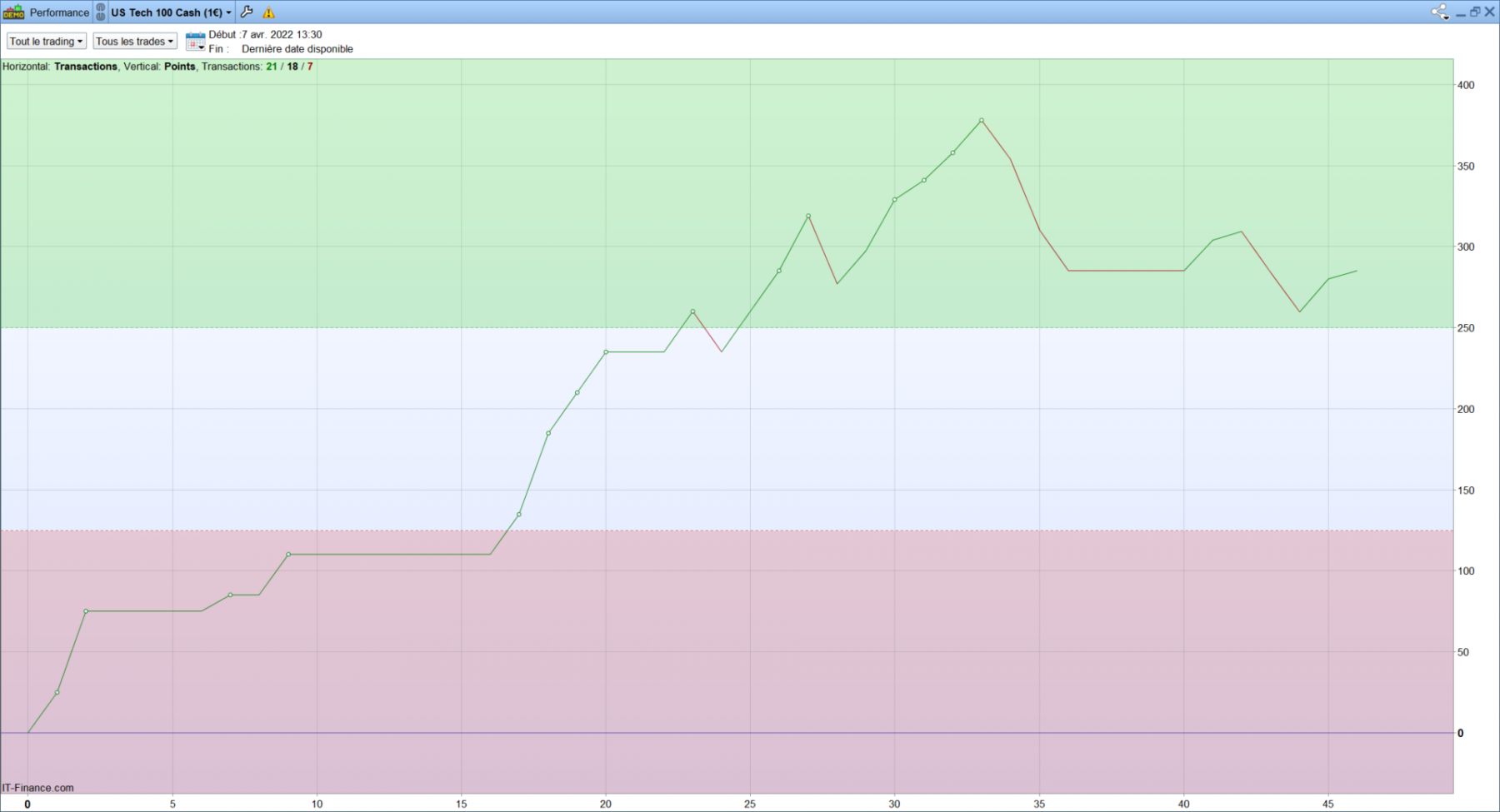Expand the Tous les trades dropdown

click(x=135, y=41)
